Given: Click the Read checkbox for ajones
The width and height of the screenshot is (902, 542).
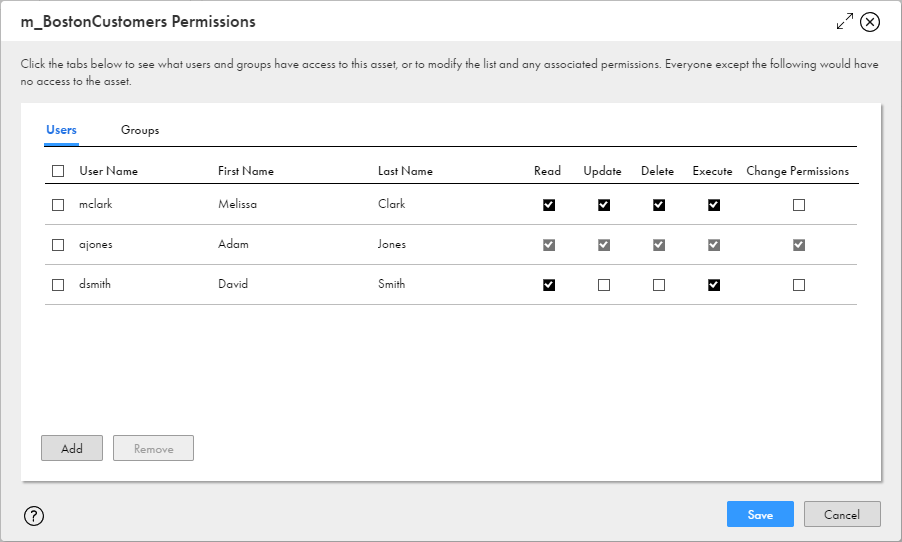Looking at the screenshot, I should coord(549,245).
